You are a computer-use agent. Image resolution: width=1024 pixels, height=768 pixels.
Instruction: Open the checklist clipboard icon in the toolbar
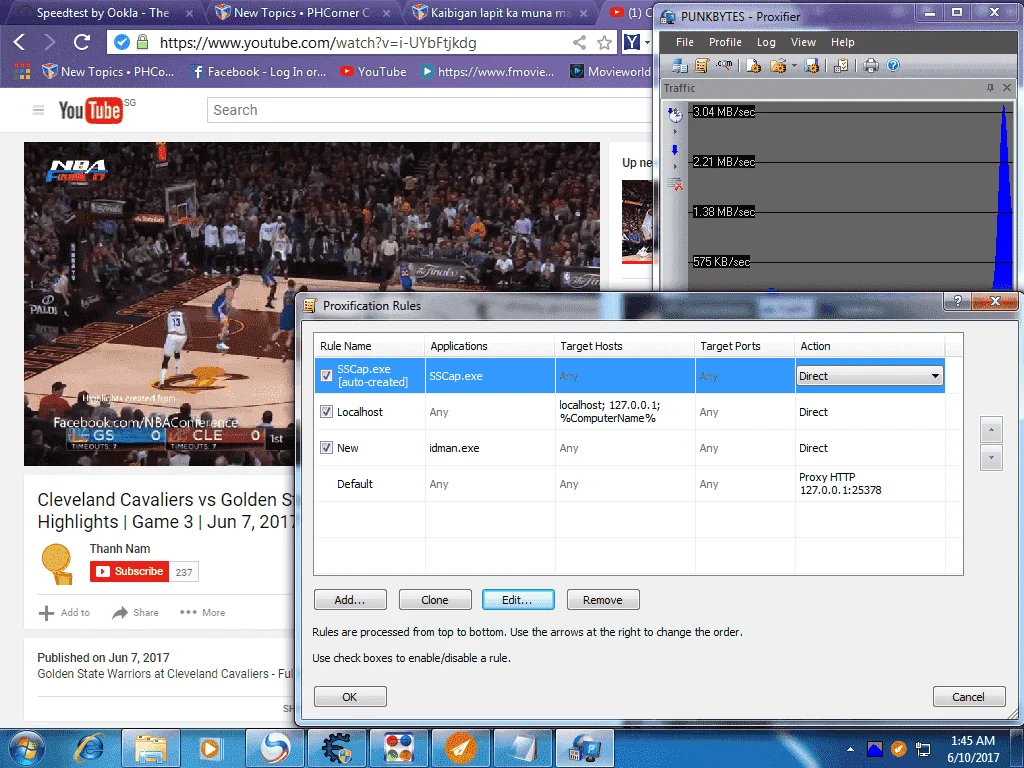click(841, 65)
